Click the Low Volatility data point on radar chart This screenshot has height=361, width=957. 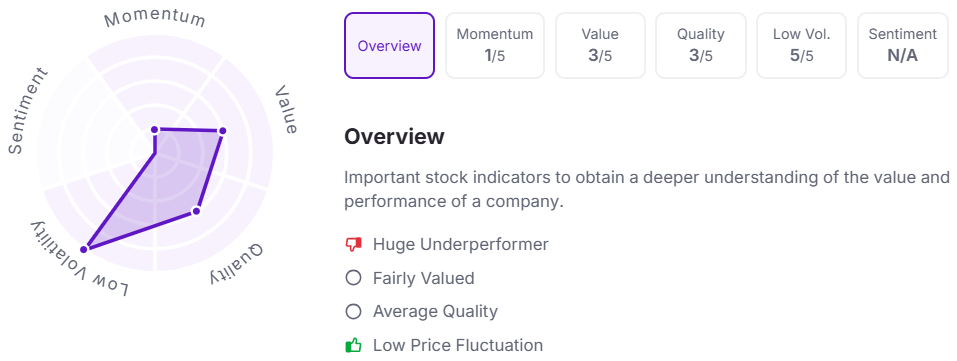click(86, 248)
